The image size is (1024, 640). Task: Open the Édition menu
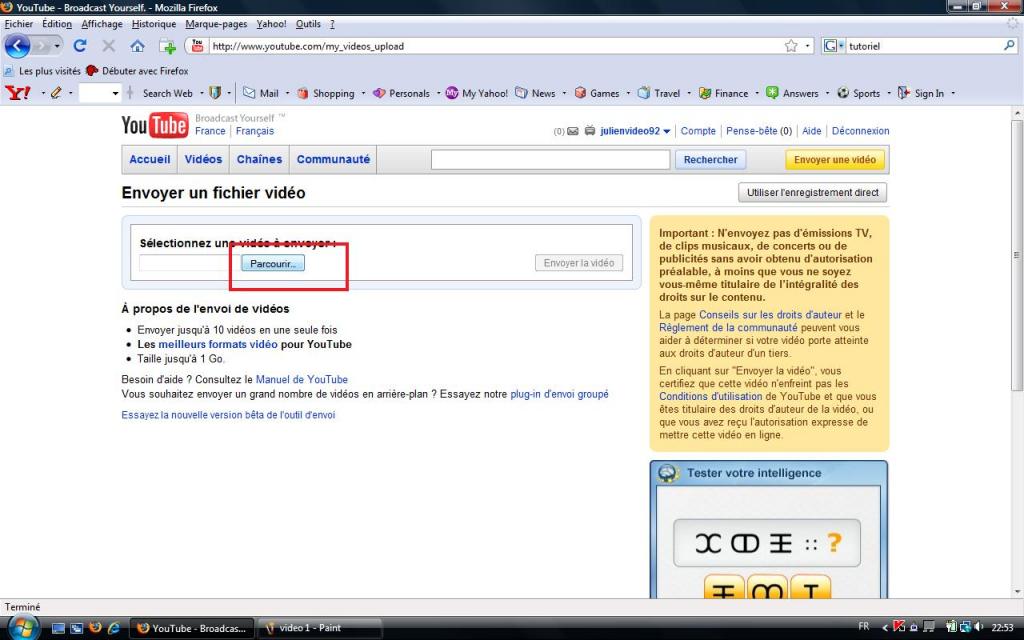[x=57, y=24]
